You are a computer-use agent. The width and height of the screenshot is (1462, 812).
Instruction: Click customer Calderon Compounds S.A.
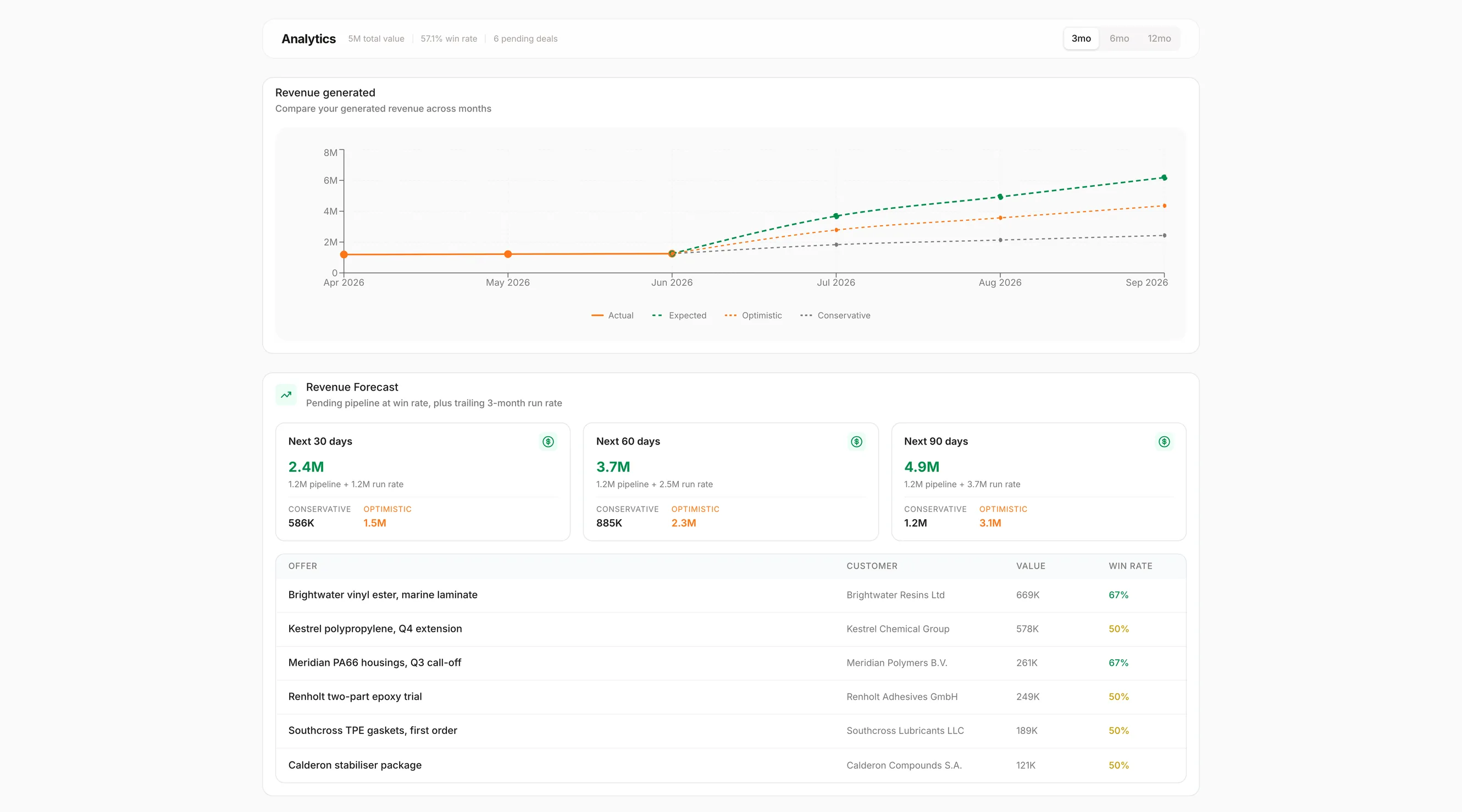[x=904, y=765]
